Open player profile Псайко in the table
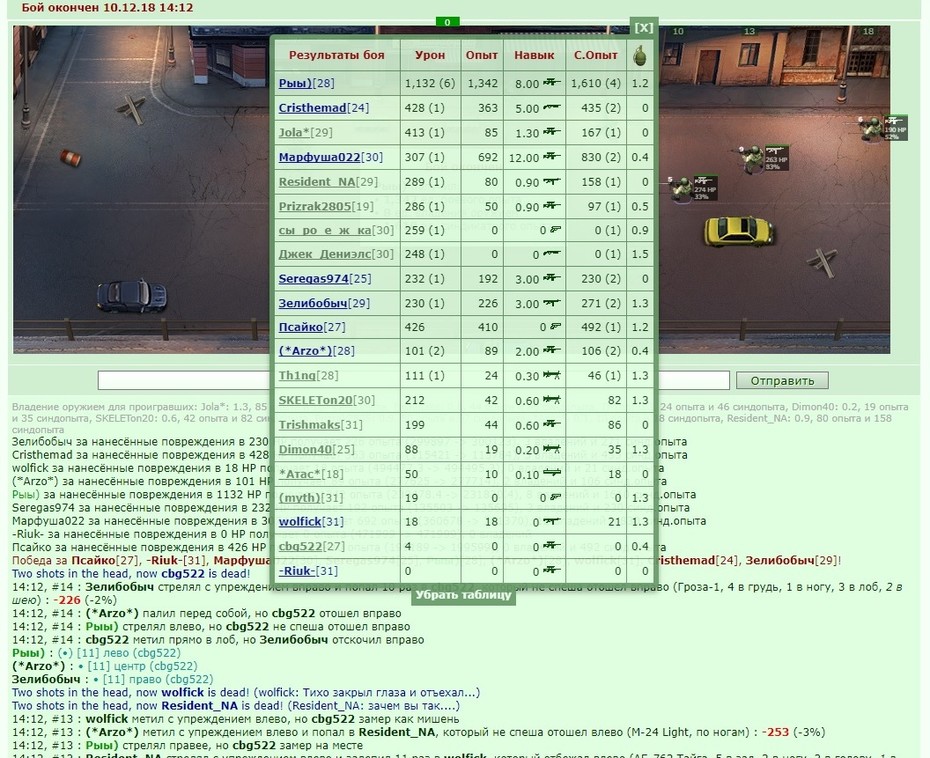The height and width of the screenshot is (758, 930). coord(301,327)
